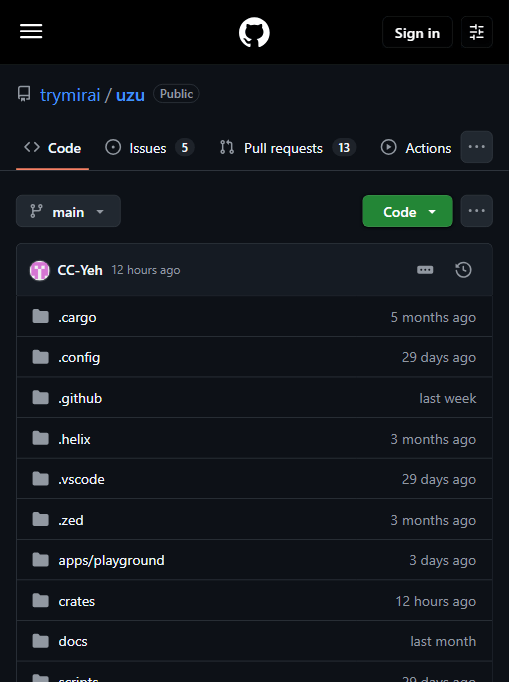This screenshot has height=682, width=509.
Task: Open the .cargo folder
Action: tap(77, 318)
